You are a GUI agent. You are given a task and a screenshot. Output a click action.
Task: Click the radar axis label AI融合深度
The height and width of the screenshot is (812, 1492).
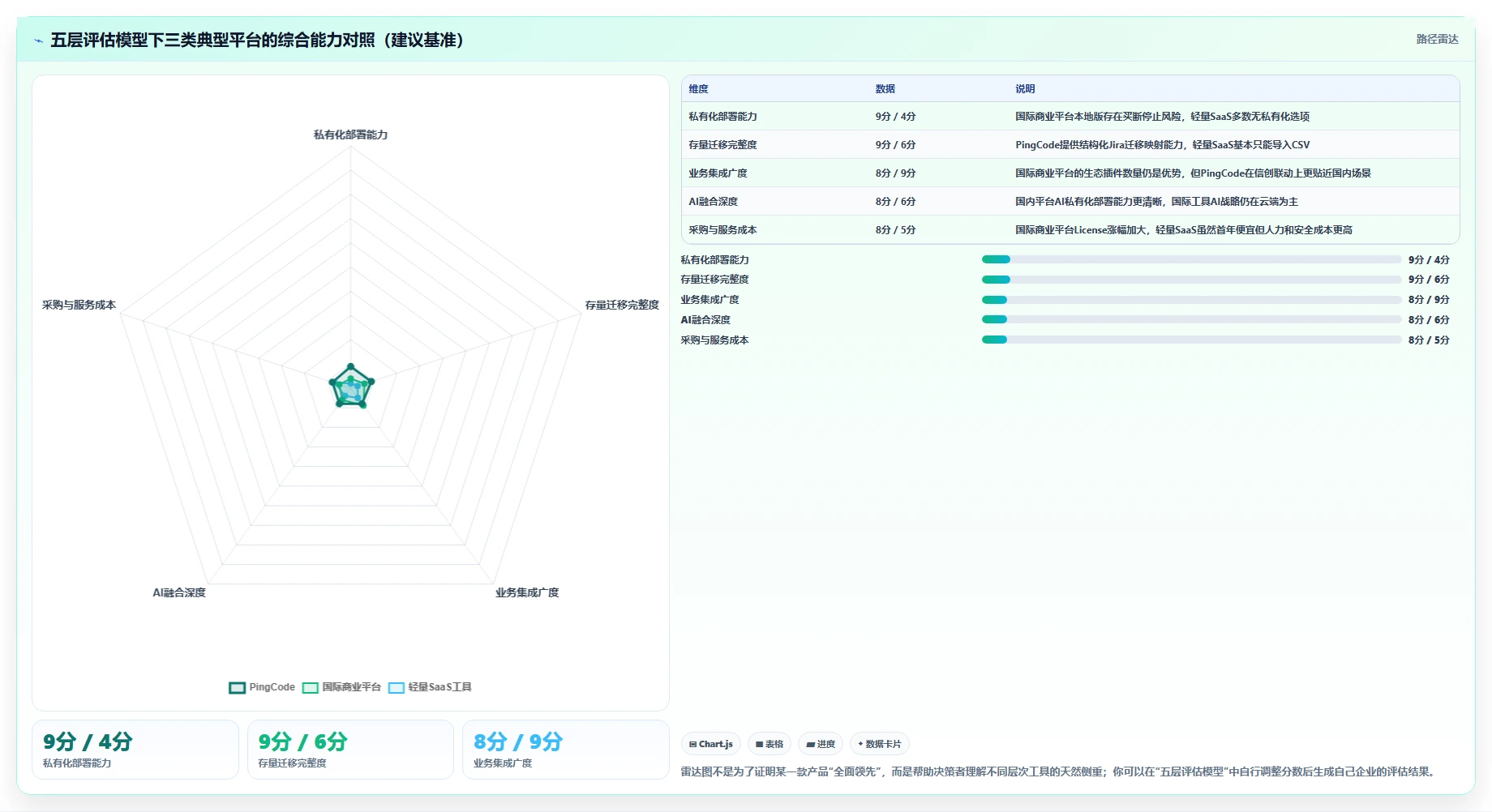179,592
